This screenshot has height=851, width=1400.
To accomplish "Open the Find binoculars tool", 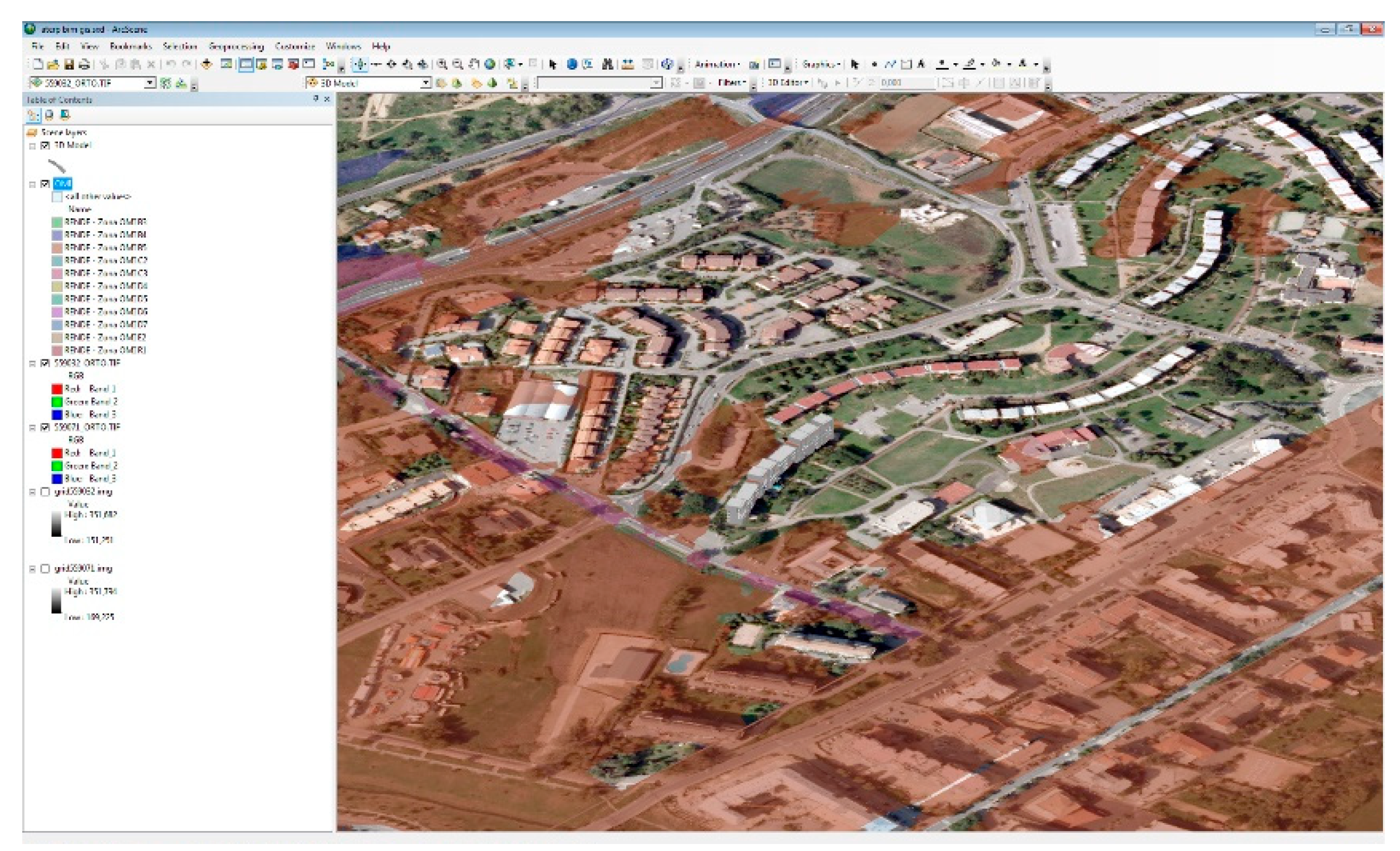I will [607, 64].
